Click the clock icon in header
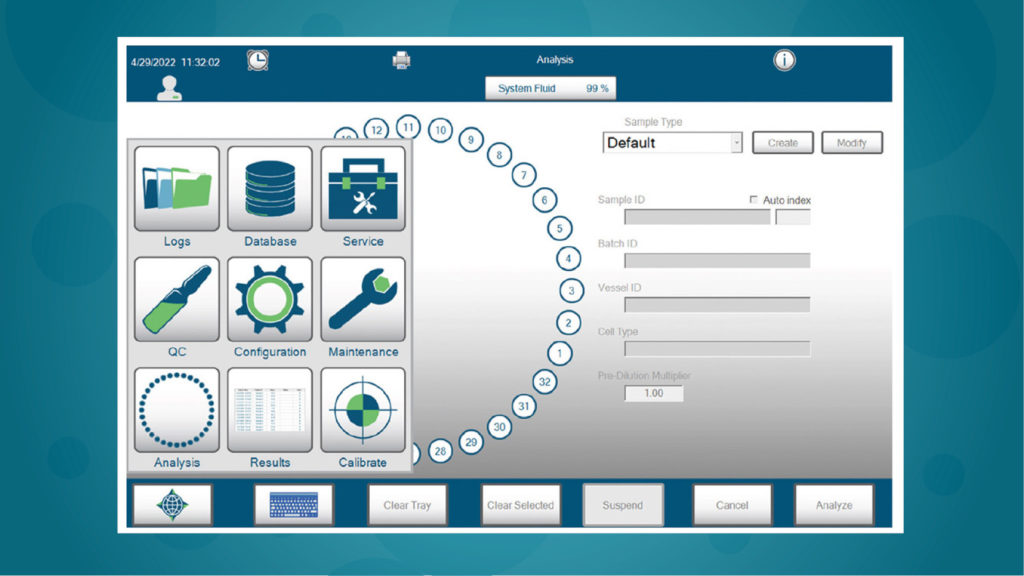 coord(258,60)
